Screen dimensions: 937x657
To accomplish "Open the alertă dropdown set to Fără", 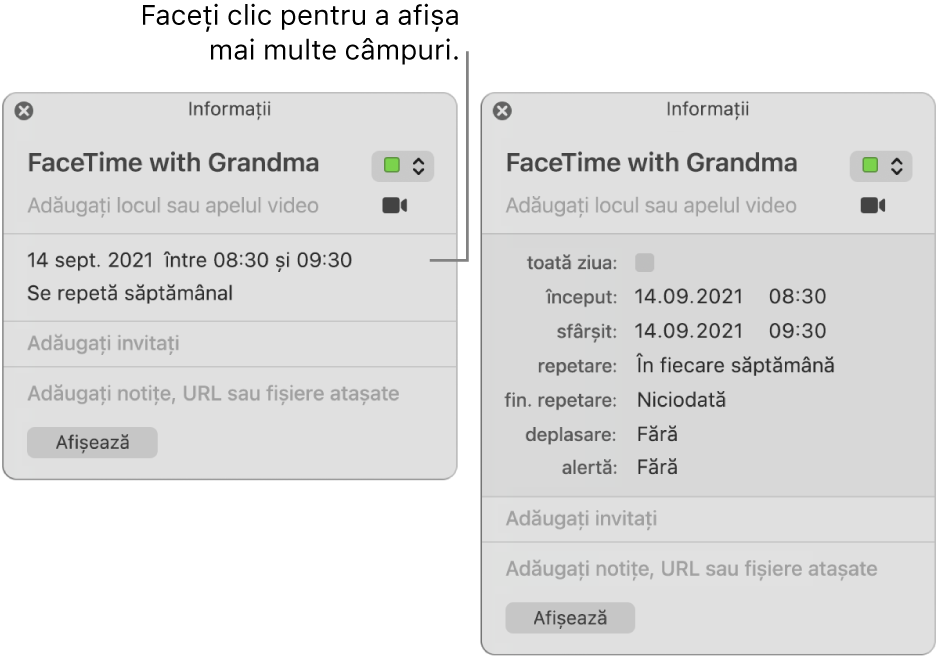I will pos(657,467).
